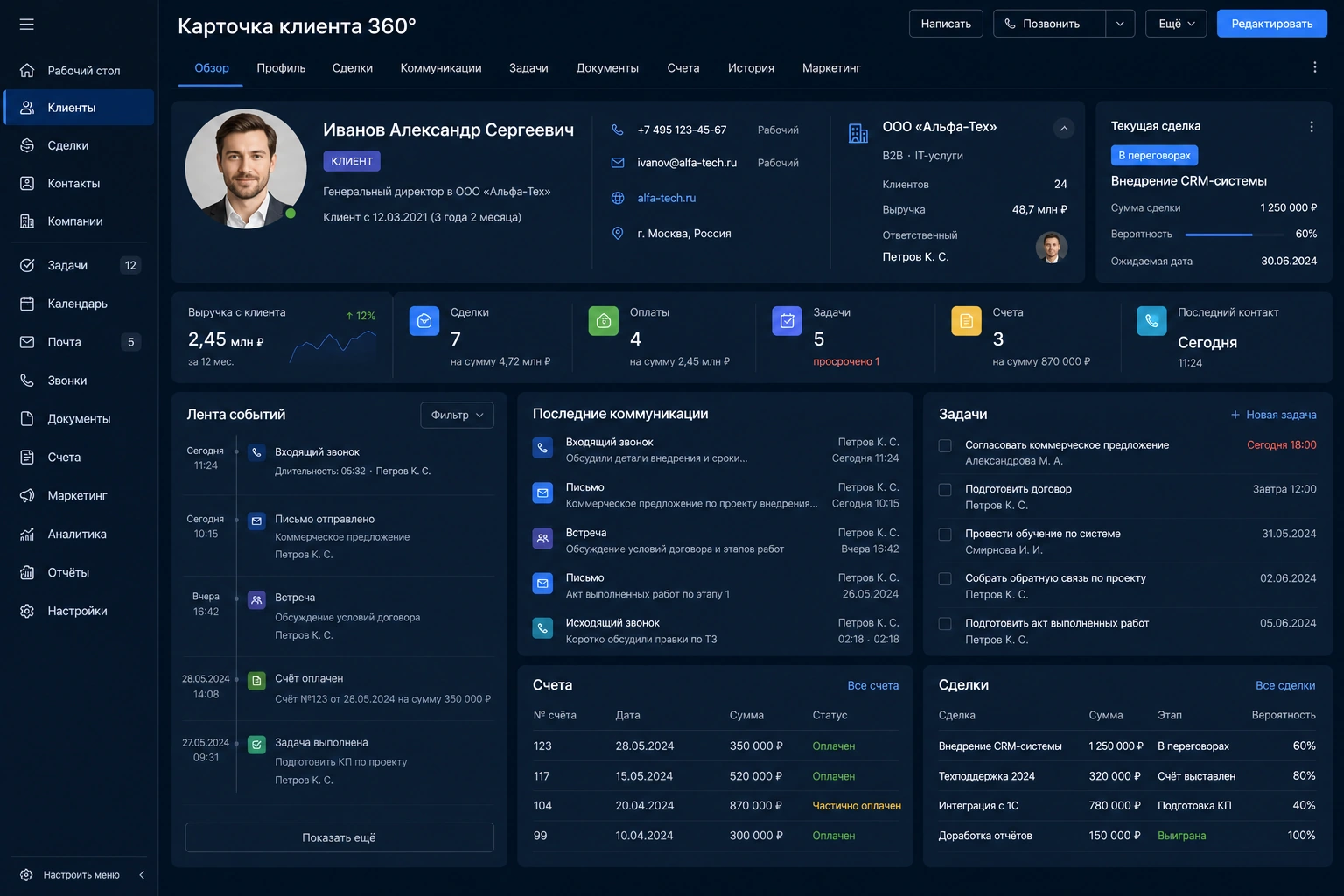Click the Календарь icon in sidebar
This screenshot has width=1344, height=896.
pos(27,304)
